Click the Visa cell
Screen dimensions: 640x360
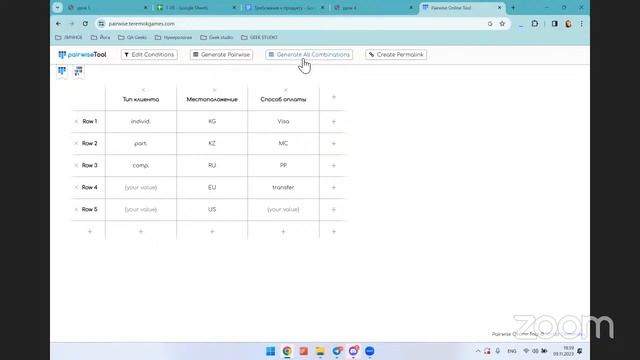(x=283, y=122)
